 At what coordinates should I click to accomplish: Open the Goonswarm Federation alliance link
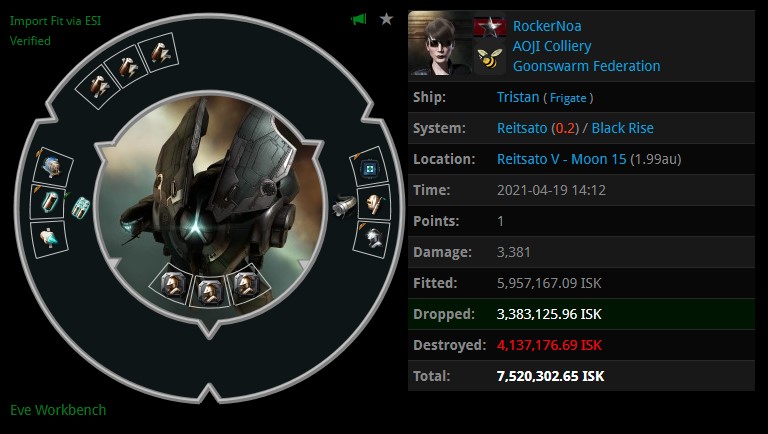click(x=586, y=66)
